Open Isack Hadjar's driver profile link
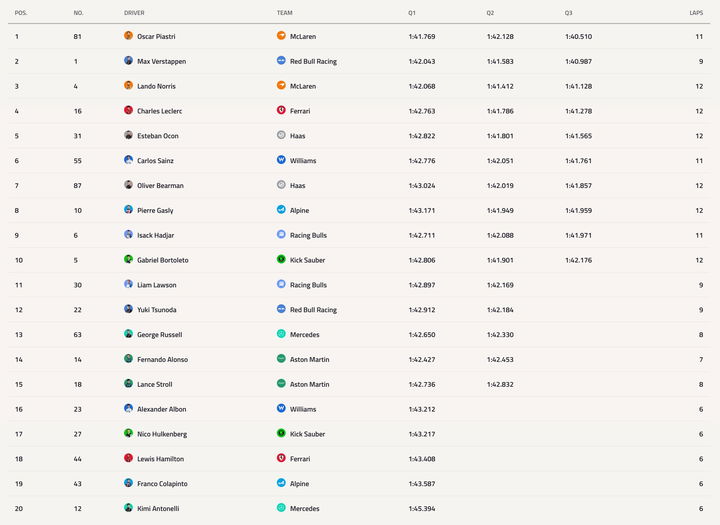 [156, 235]
